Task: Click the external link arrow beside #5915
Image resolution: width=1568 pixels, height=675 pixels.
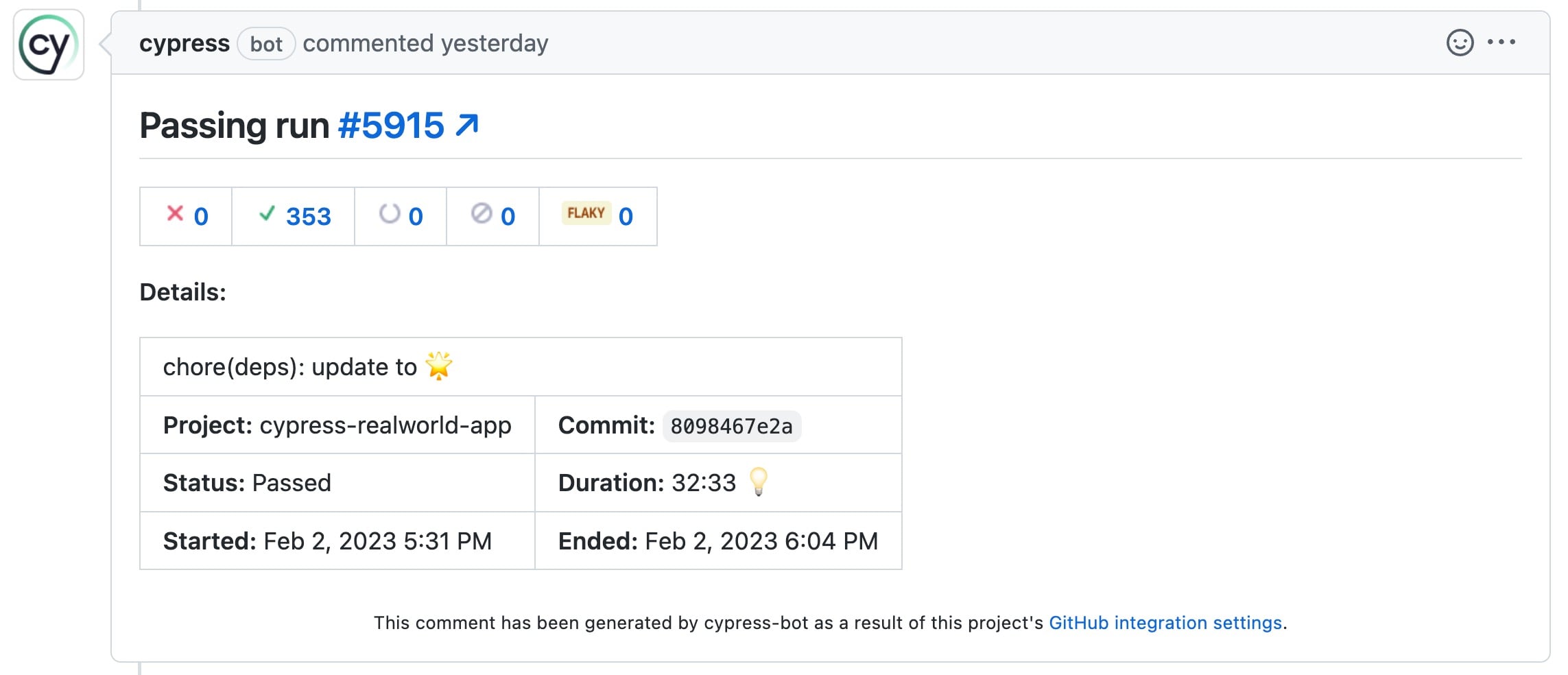Action: tap(465, 123)
